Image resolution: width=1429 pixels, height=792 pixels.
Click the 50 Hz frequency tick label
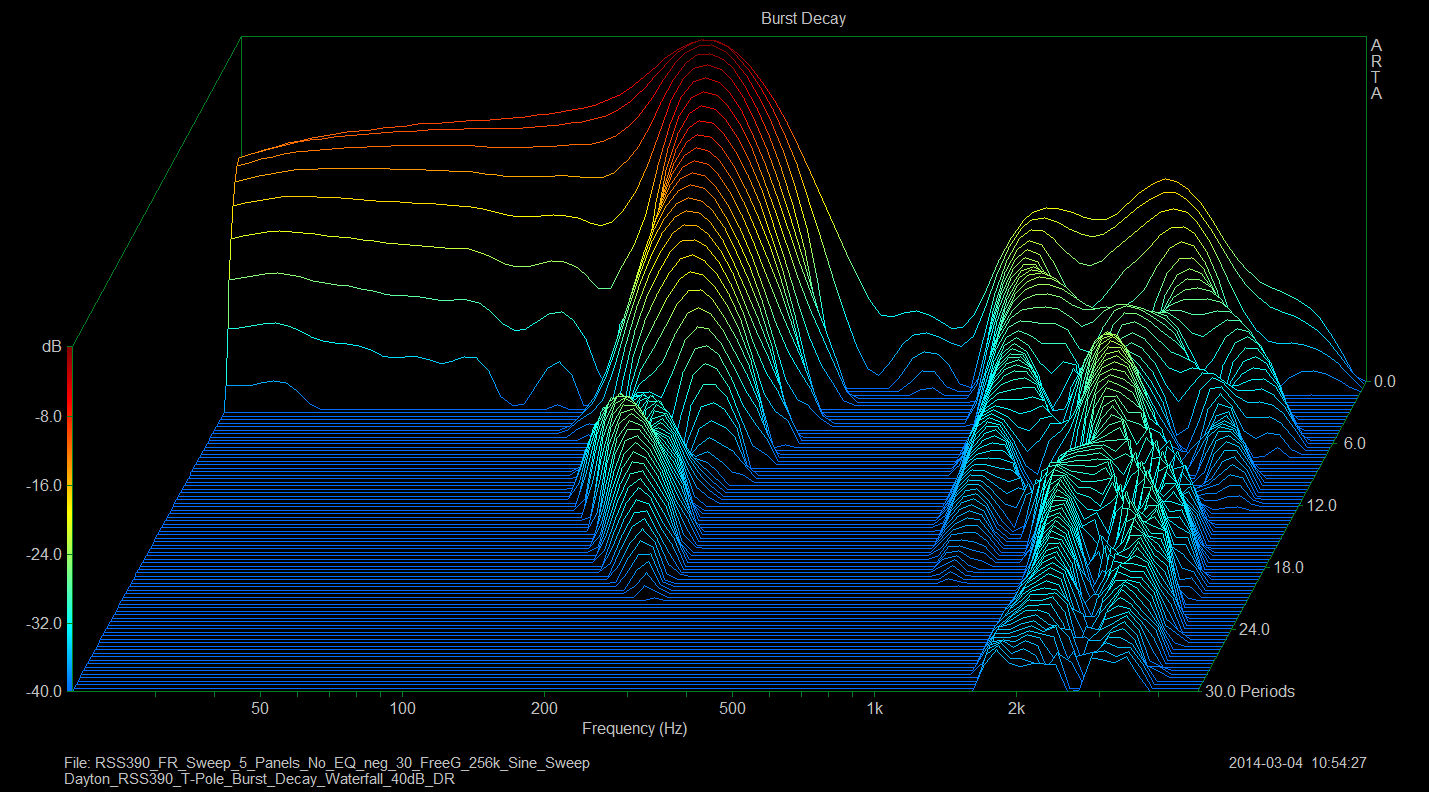click(260, 709)
